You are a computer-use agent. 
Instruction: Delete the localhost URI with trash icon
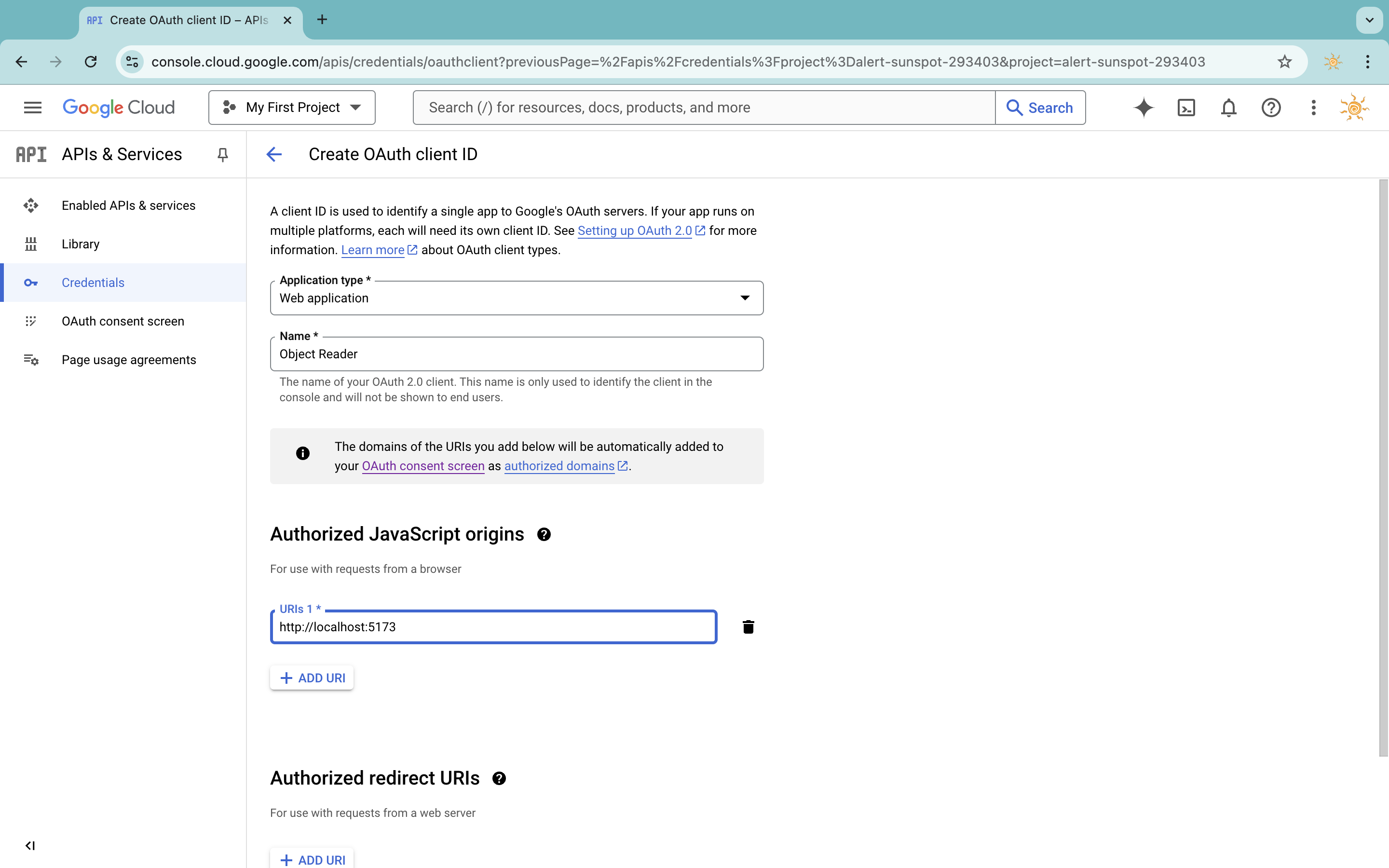[x=748, y=627]
